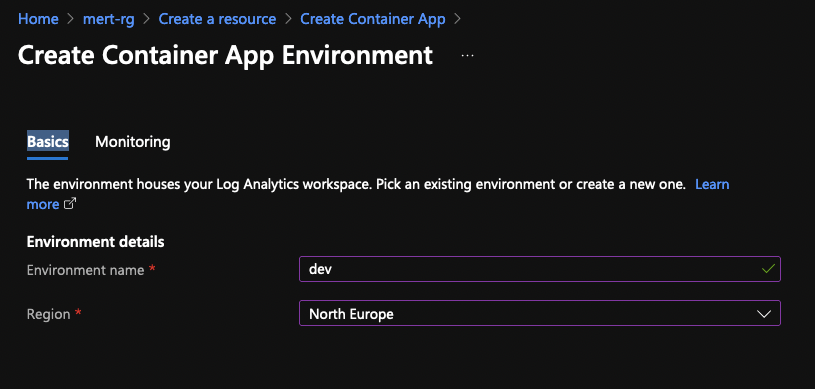Click the chevron arrow in Region field
The height and width of the screenshot is (389, 815).
pos(764,314)
